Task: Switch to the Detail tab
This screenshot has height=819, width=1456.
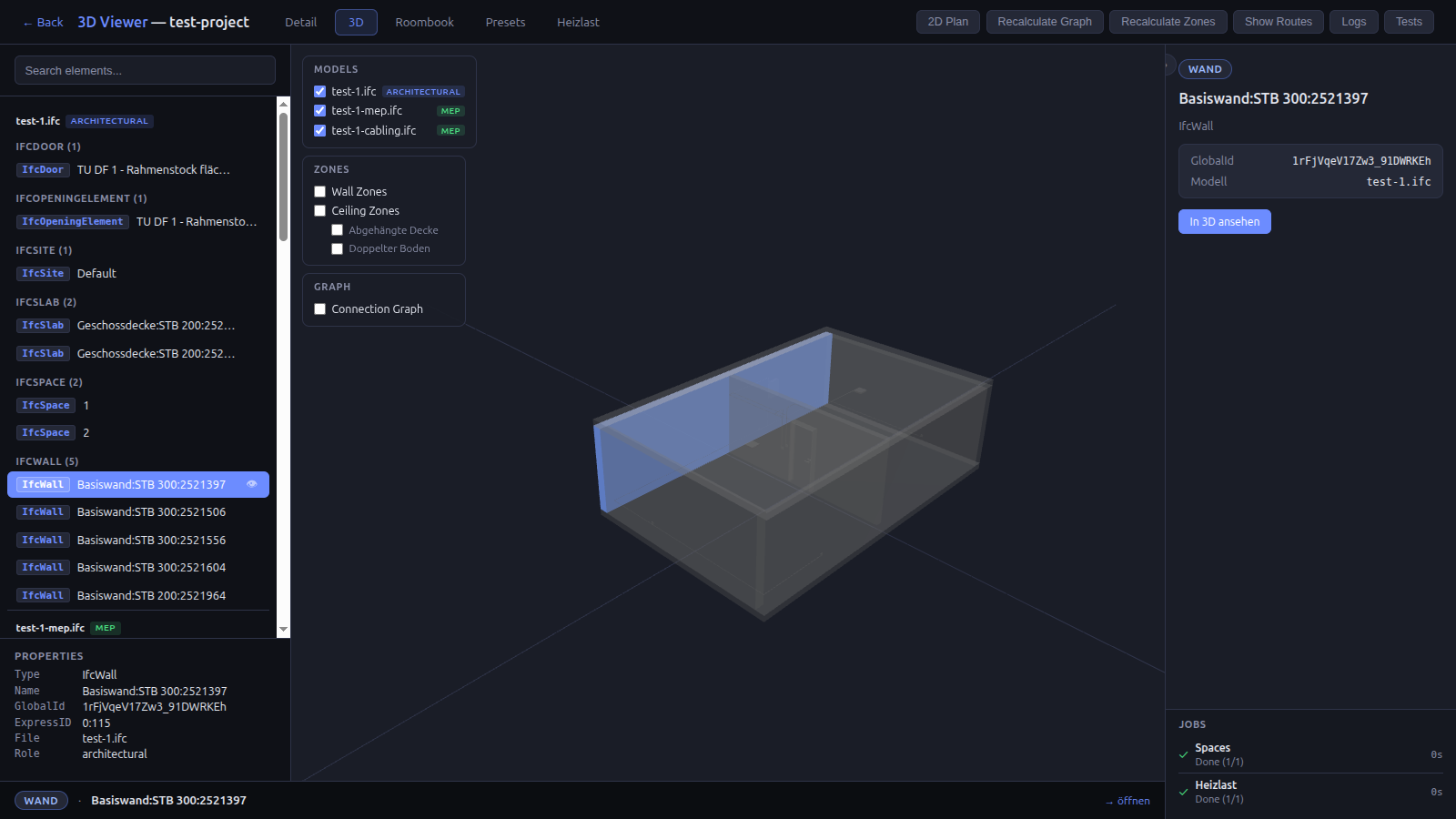Action: coord(300,22)
